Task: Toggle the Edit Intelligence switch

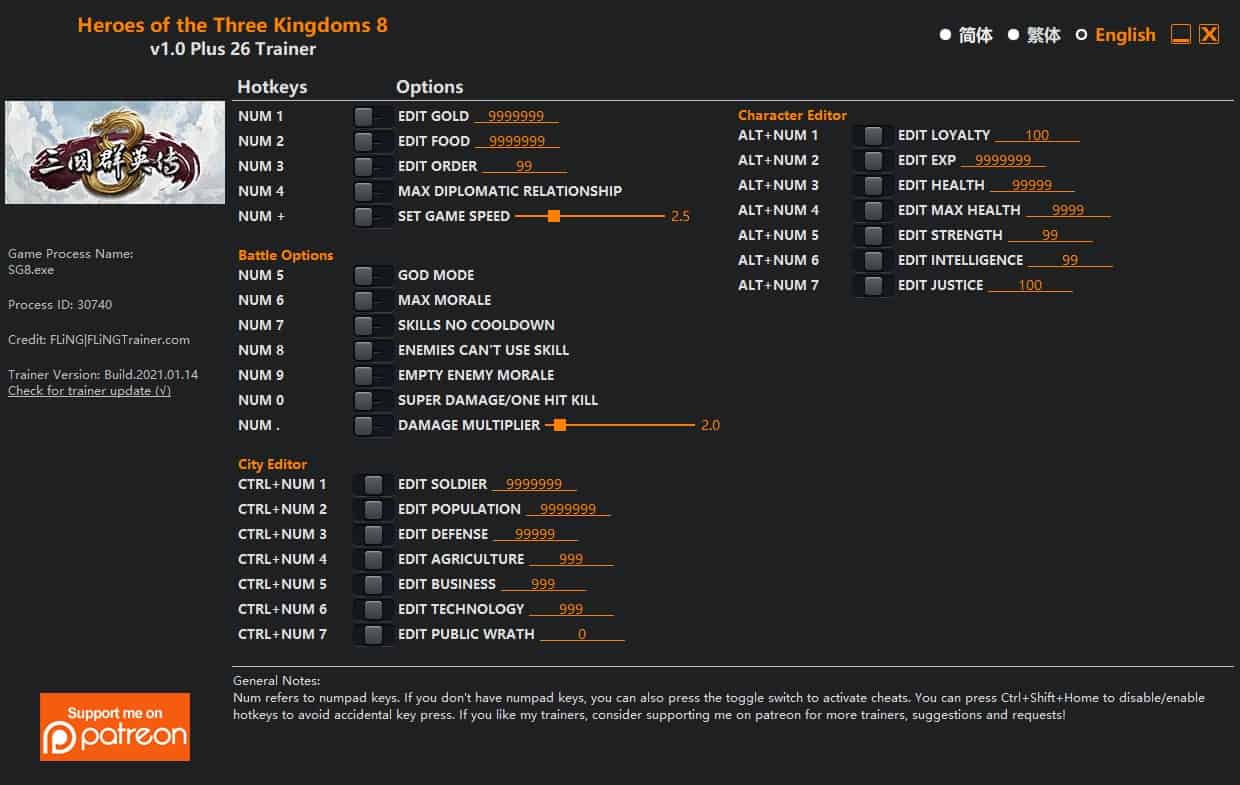Action: pyautogui.click(x=873, y=260)
